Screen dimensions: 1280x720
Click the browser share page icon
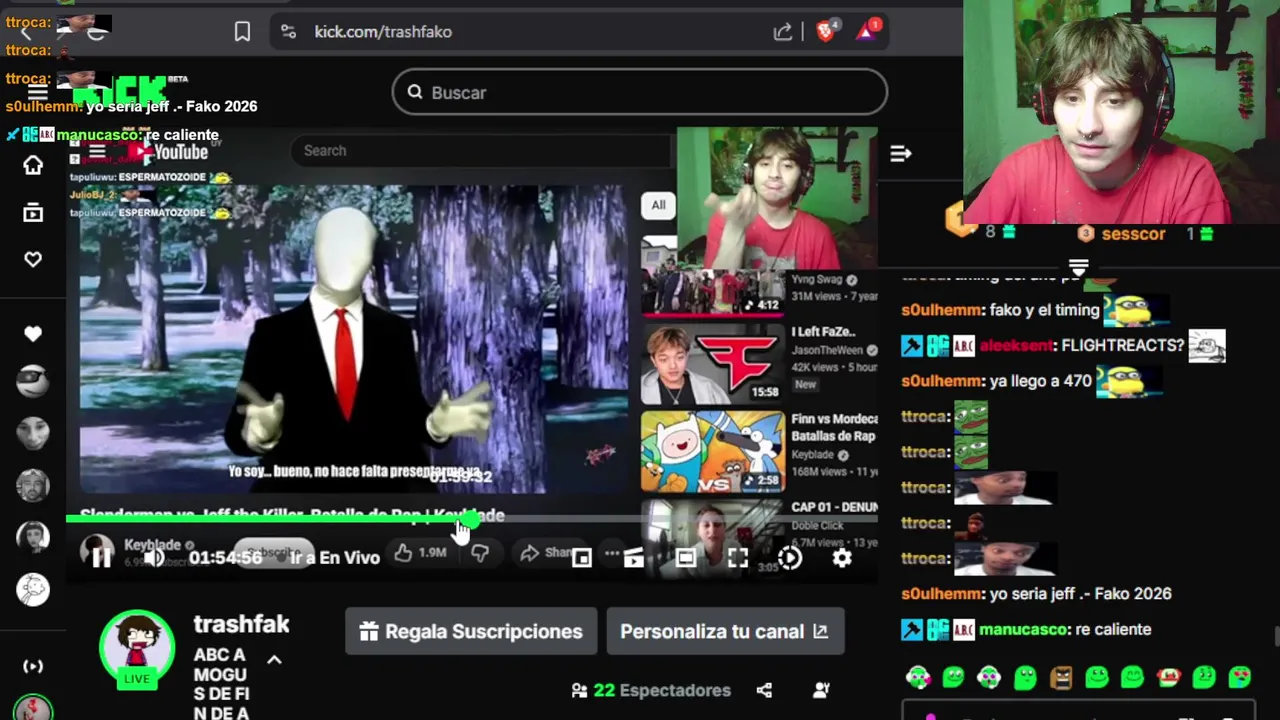[x=783, y=32]
